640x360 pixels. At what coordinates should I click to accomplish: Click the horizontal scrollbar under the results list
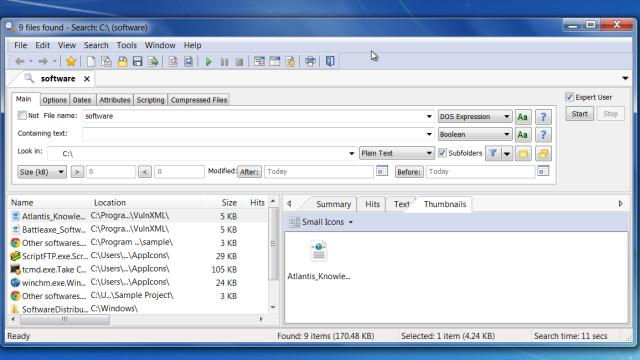(64, 319)
